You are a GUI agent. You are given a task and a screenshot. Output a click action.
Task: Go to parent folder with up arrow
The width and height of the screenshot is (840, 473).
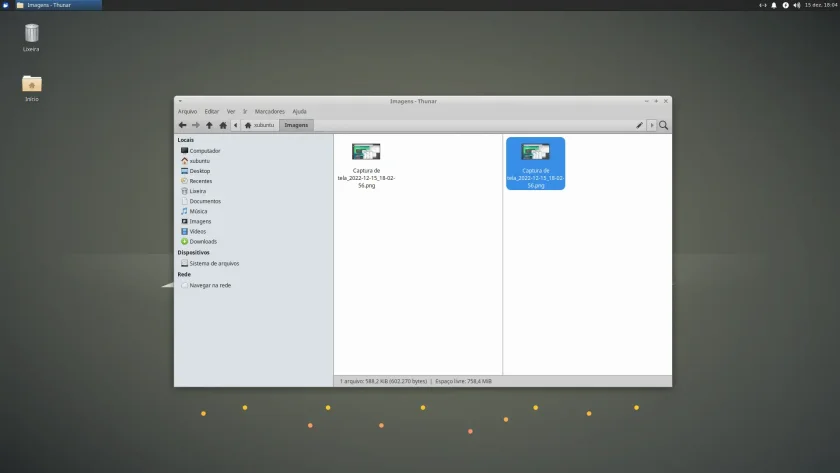tap(209, 125)
